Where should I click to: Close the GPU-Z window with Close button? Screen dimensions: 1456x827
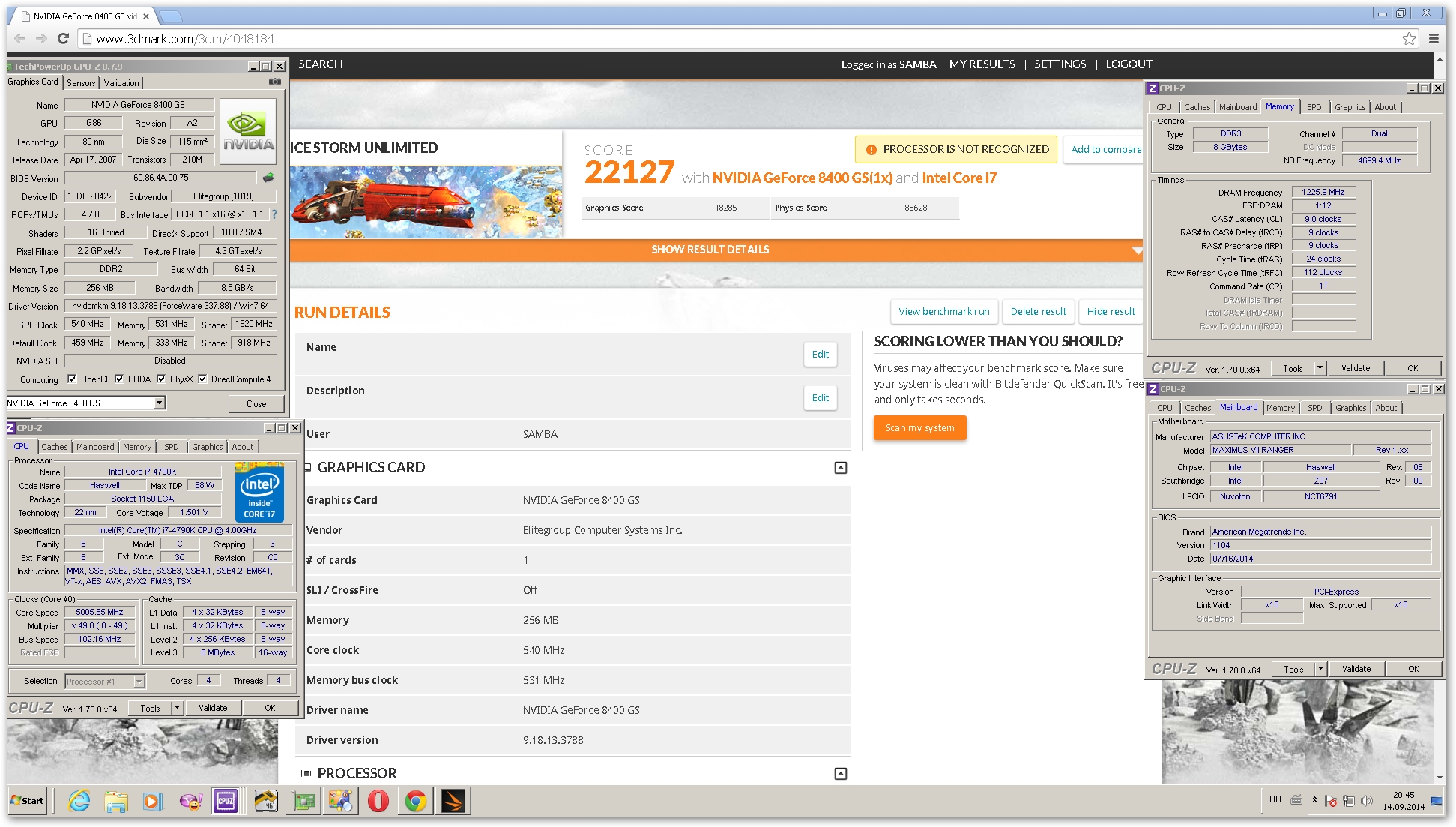pyautogui.click(x=256, y=403)
